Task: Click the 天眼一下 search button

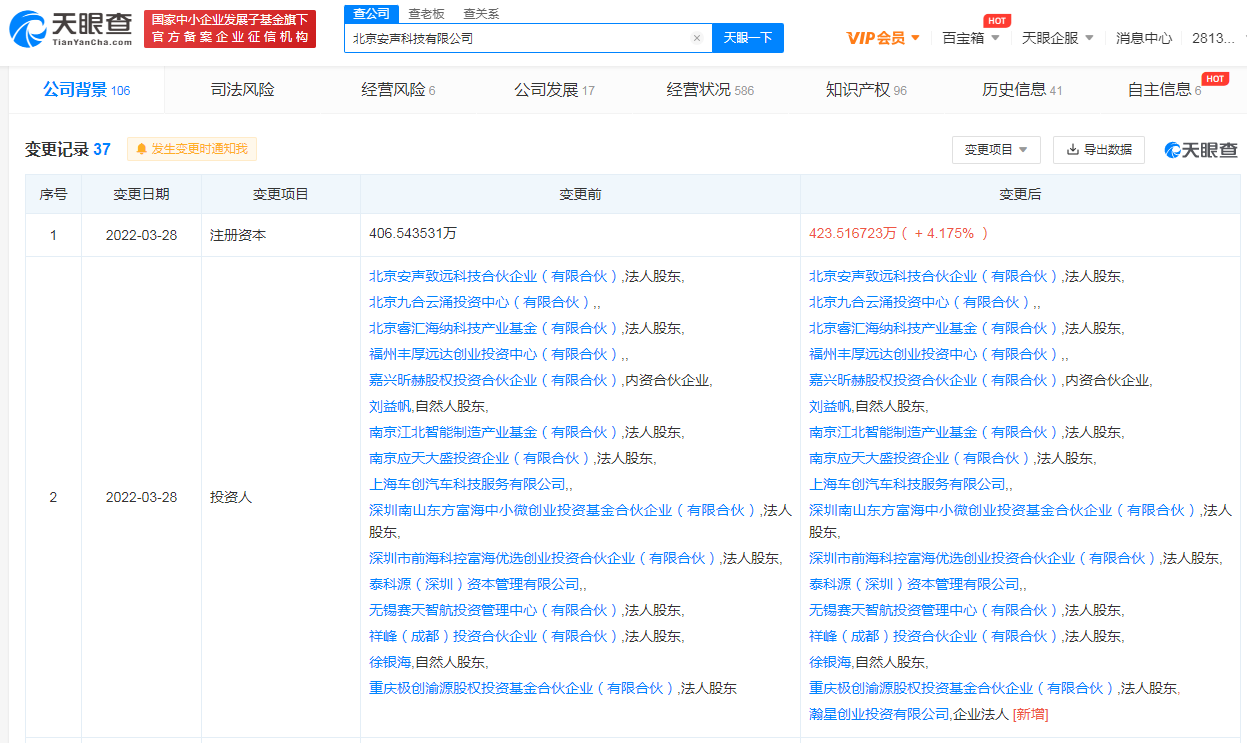Action: tap(748, 38)
